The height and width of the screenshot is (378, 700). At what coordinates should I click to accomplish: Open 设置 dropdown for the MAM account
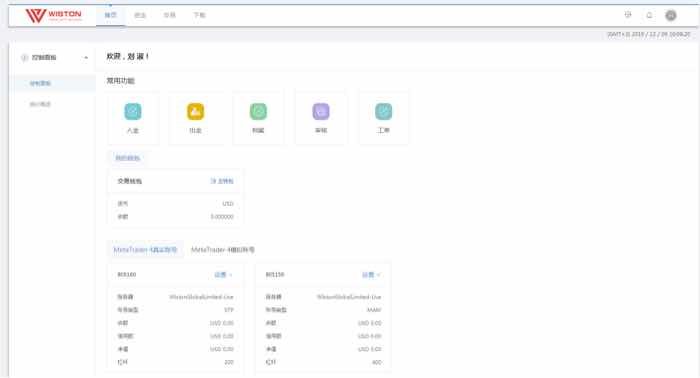[x=371, y=275]
